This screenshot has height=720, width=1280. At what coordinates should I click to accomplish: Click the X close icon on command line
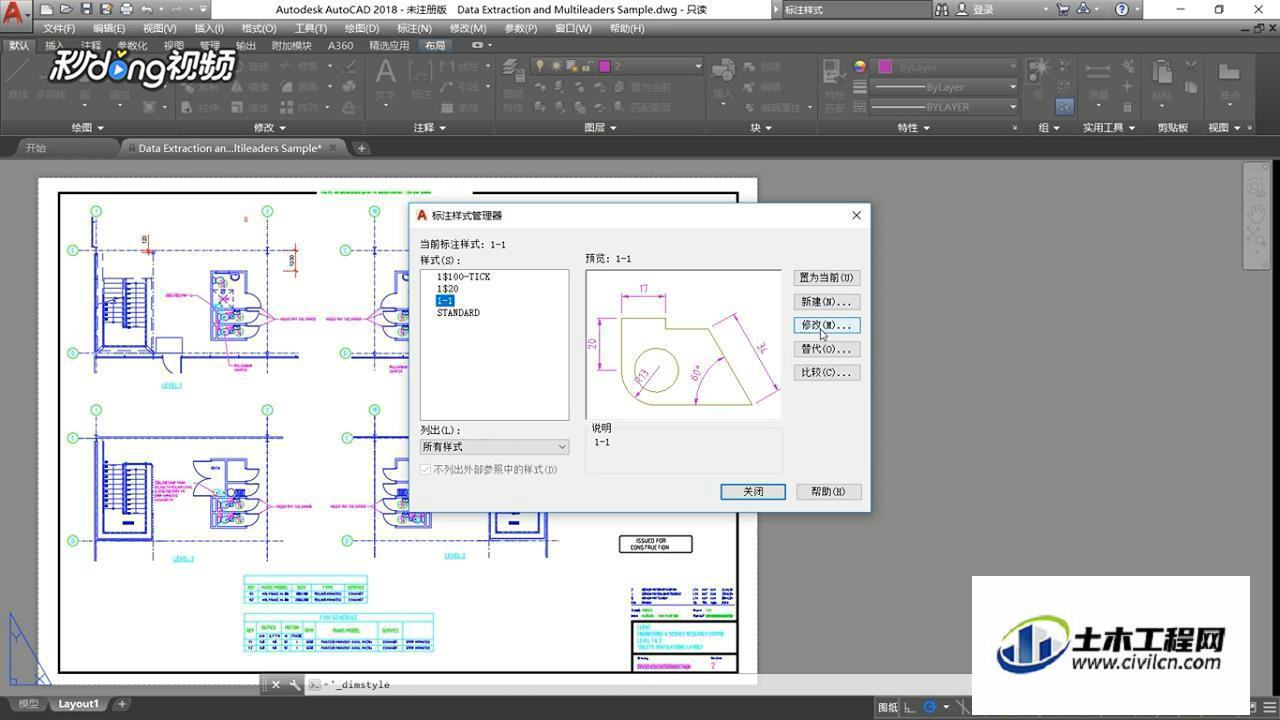click(276, 685)
